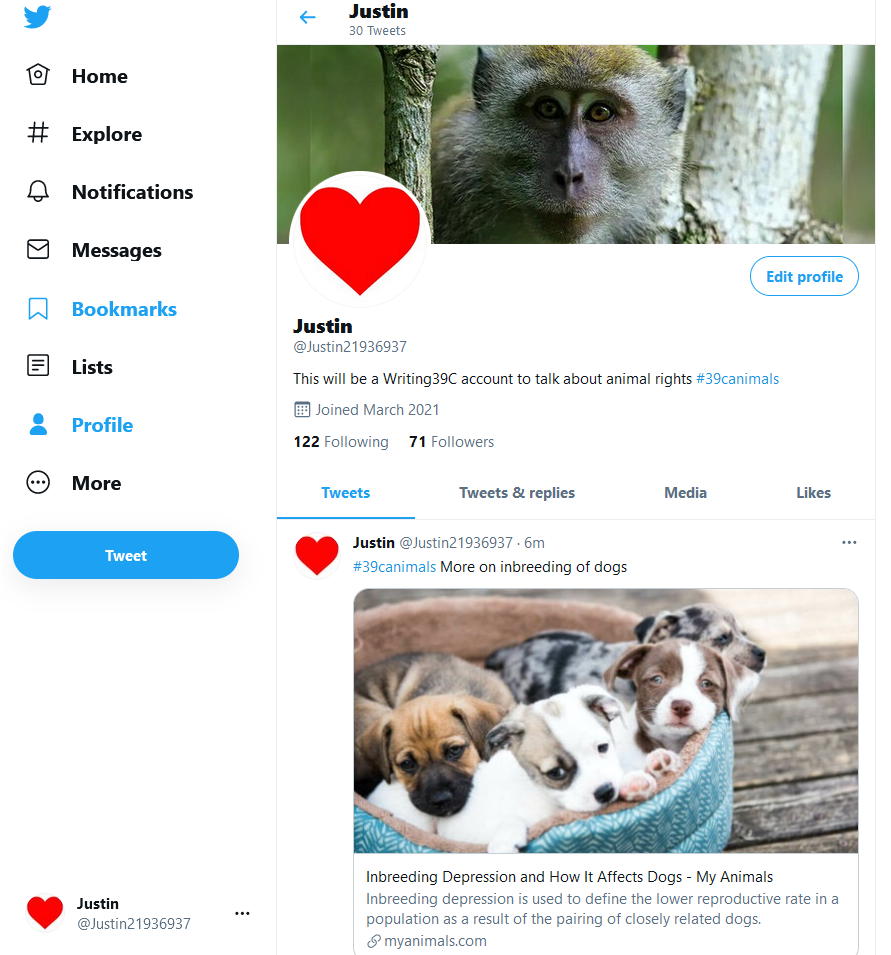Click the Edit profile button
Screen dimensions: 891x955
click(x=804, y=277)
